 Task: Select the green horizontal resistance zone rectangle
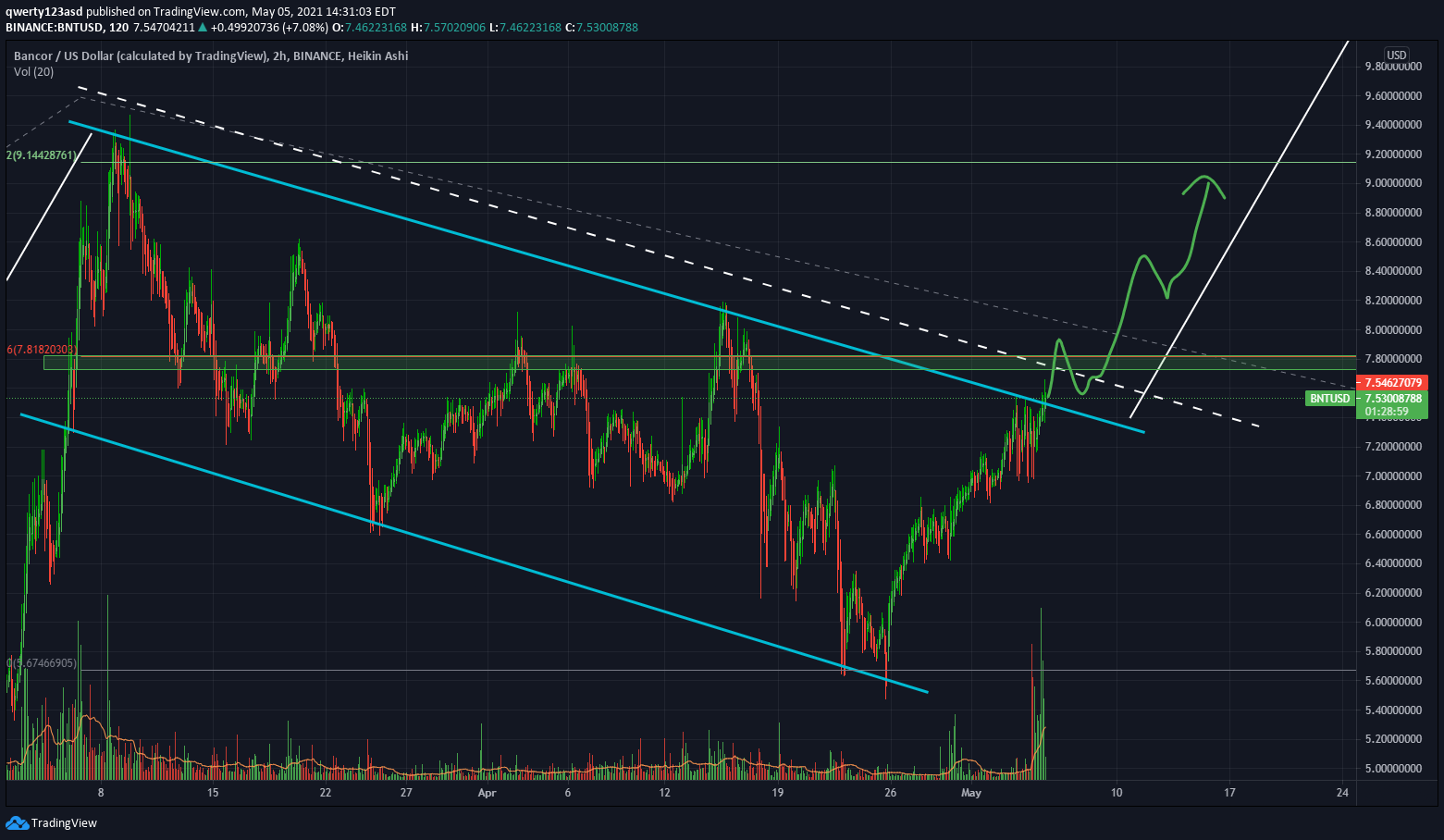pos(699,363)
